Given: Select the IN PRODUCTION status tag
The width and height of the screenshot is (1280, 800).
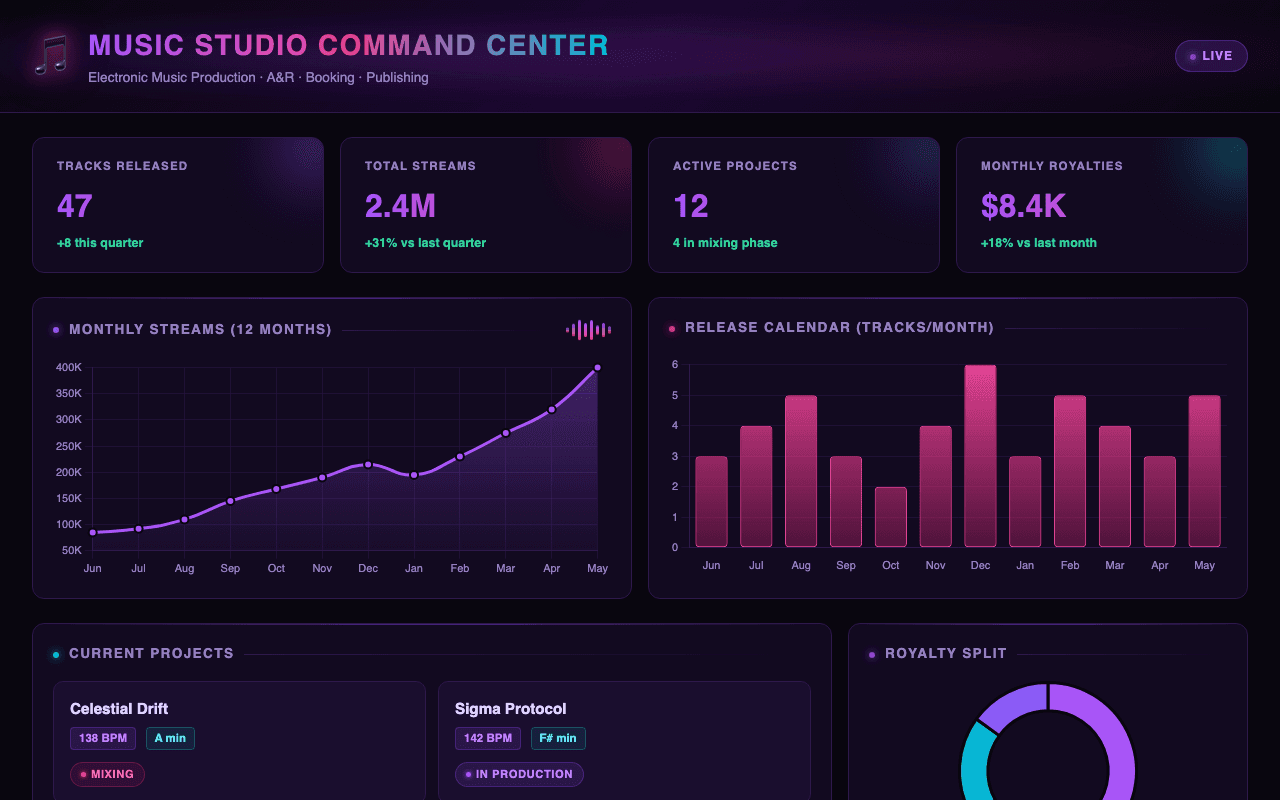Looking at the screenshot, I should [519, 774].
